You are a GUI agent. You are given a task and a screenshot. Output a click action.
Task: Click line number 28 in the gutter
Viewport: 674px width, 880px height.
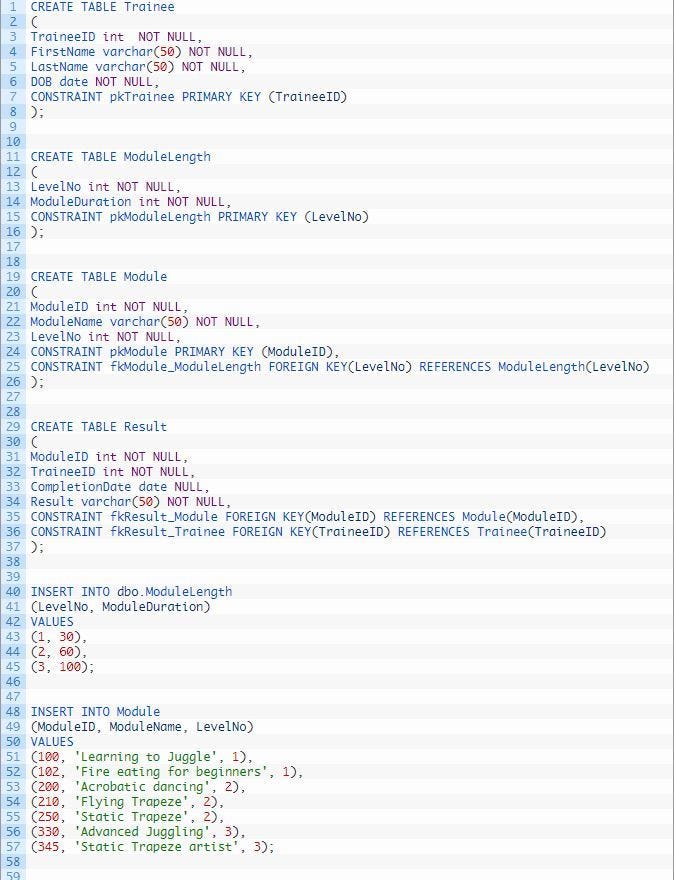[x=13, y=412]
